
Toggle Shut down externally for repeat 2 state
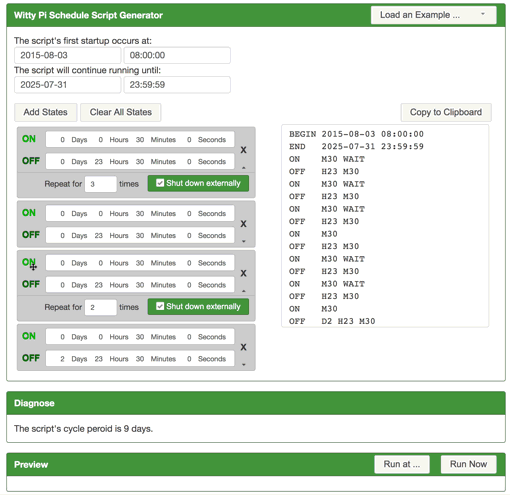tap(160, 306)
